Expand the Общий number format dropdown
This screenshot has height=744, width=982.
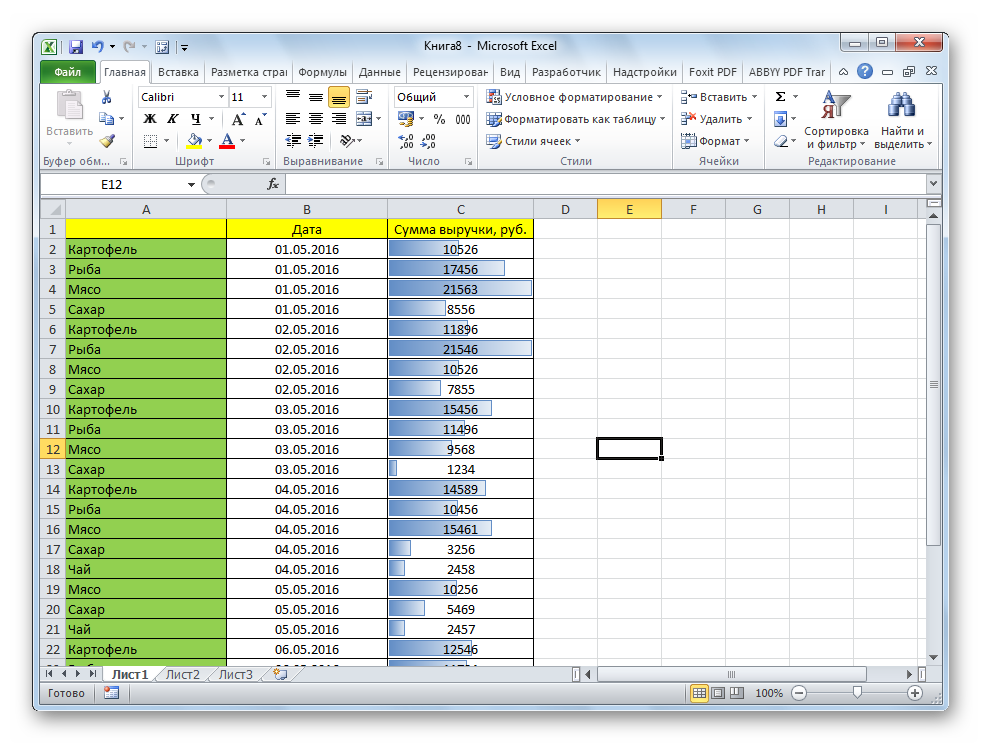point(466,97)
